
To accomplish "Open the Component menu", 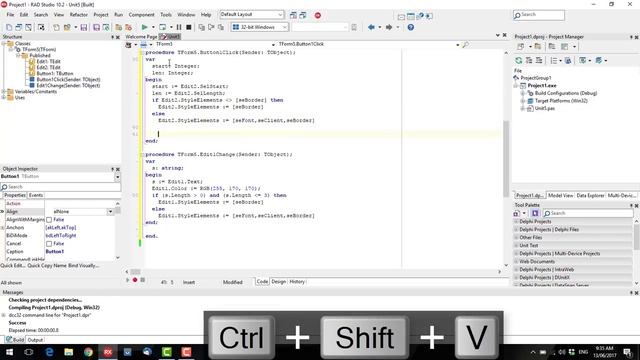I will tap(142, 15).
